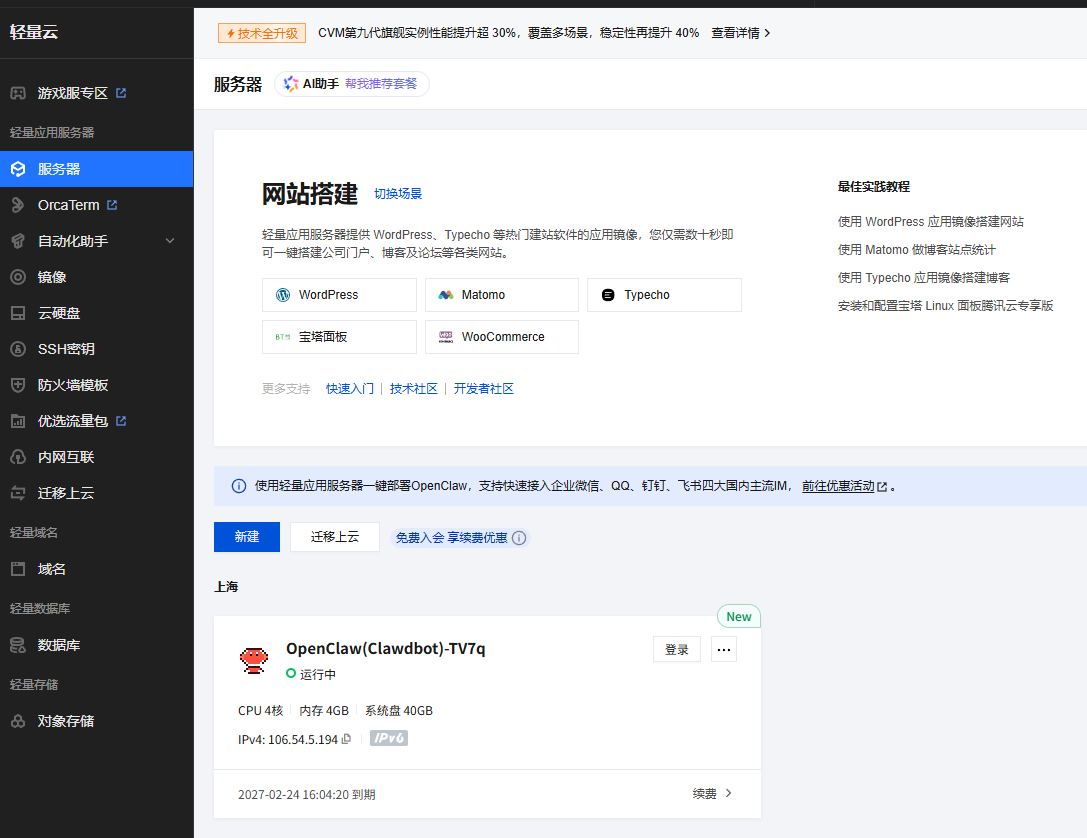Expand the 自动化助手 submenu chevron
Screen dimensions: 1087x838
170,241
